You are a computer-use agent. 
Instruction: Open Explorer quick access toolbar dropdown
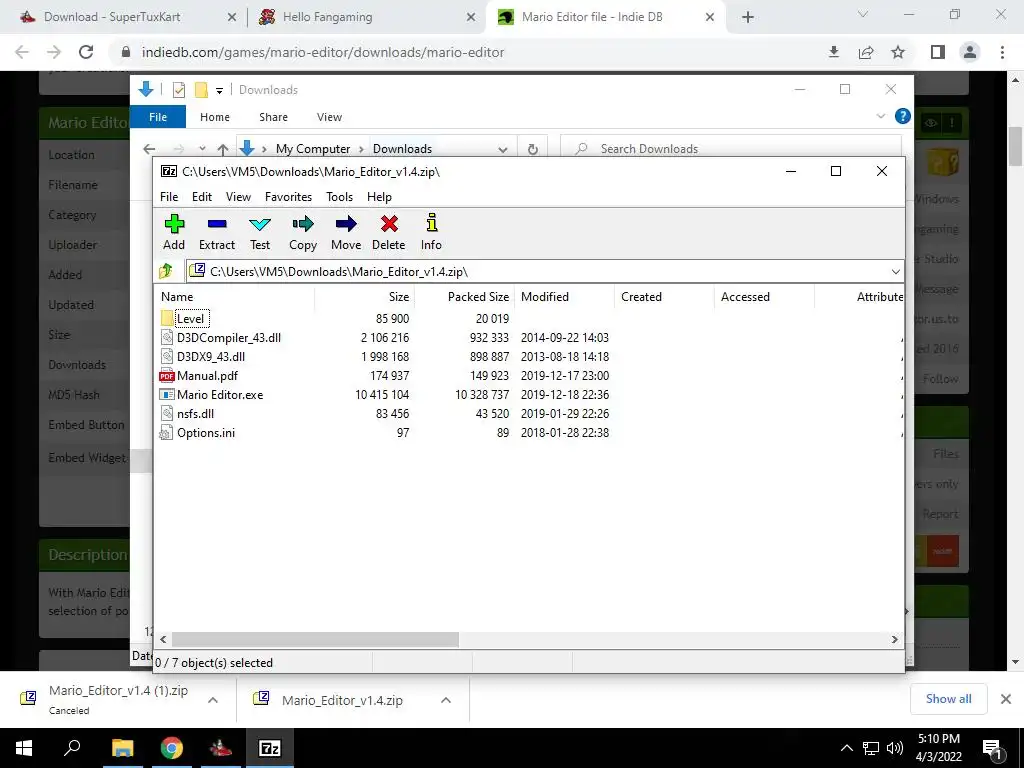pyautogui.click(x=219, y=91)
